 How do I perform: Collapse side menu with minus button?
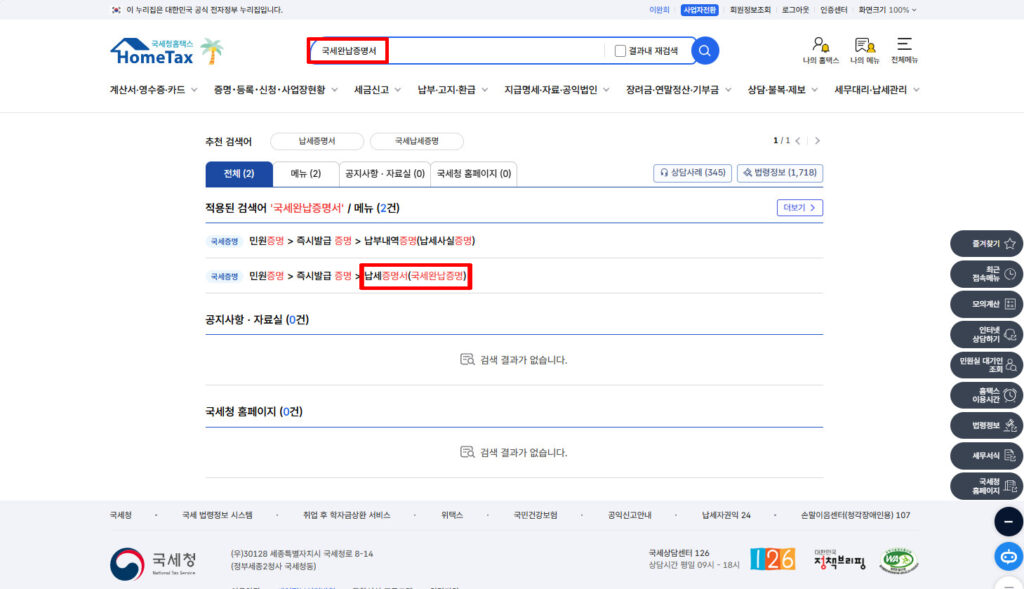pyautogui.click(x=1008, y=522)
